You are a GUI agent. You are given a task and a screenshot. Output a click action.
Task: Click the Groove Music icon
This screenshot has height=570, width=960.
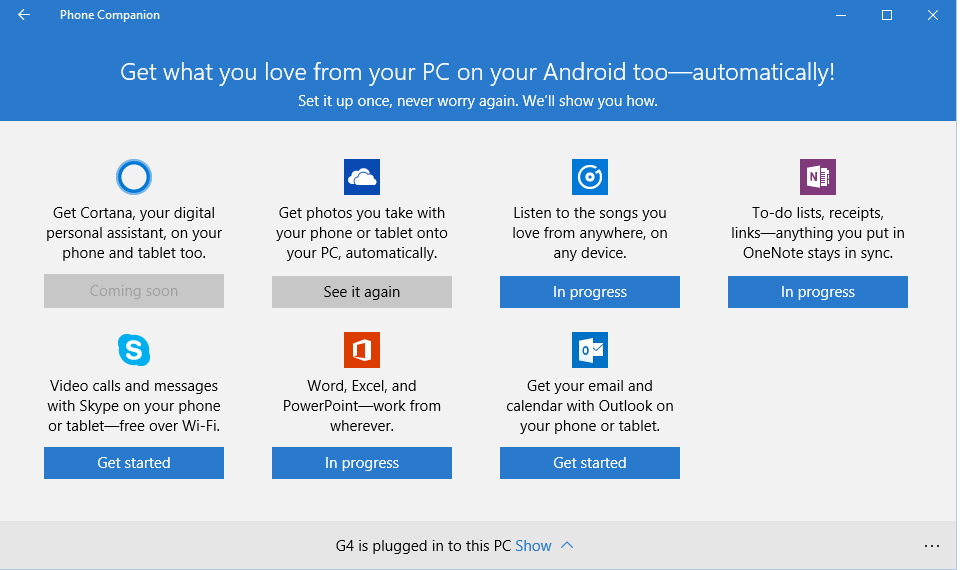[590, 177]
